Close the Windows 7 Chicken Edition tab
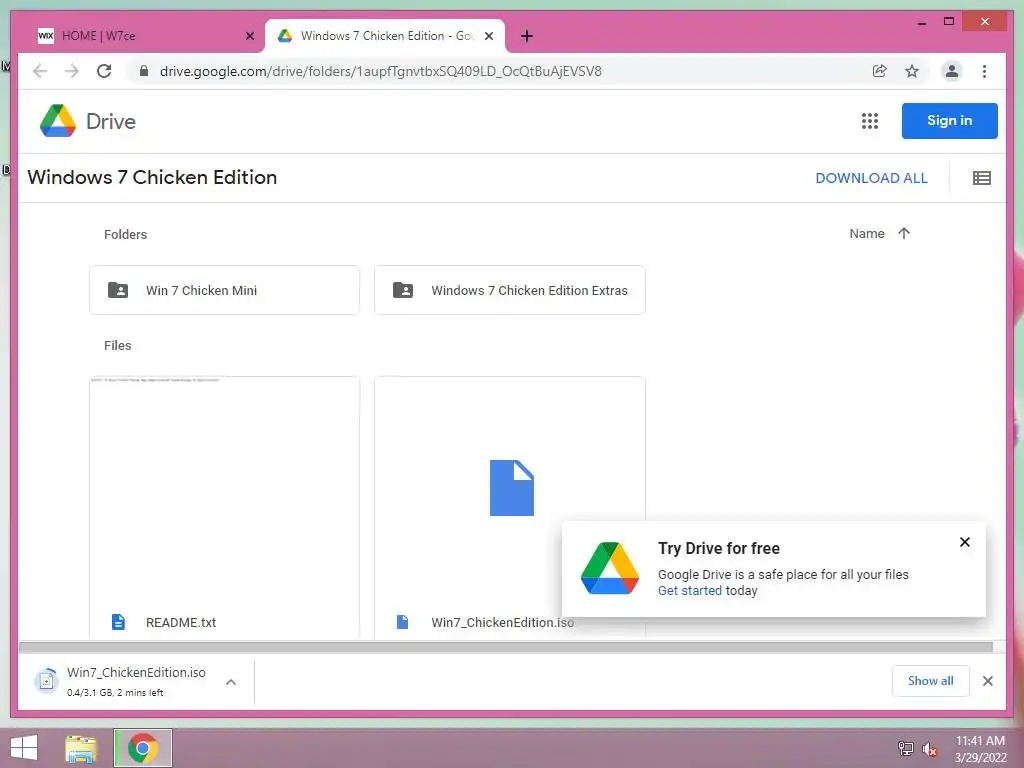 [x=488, y=36]
